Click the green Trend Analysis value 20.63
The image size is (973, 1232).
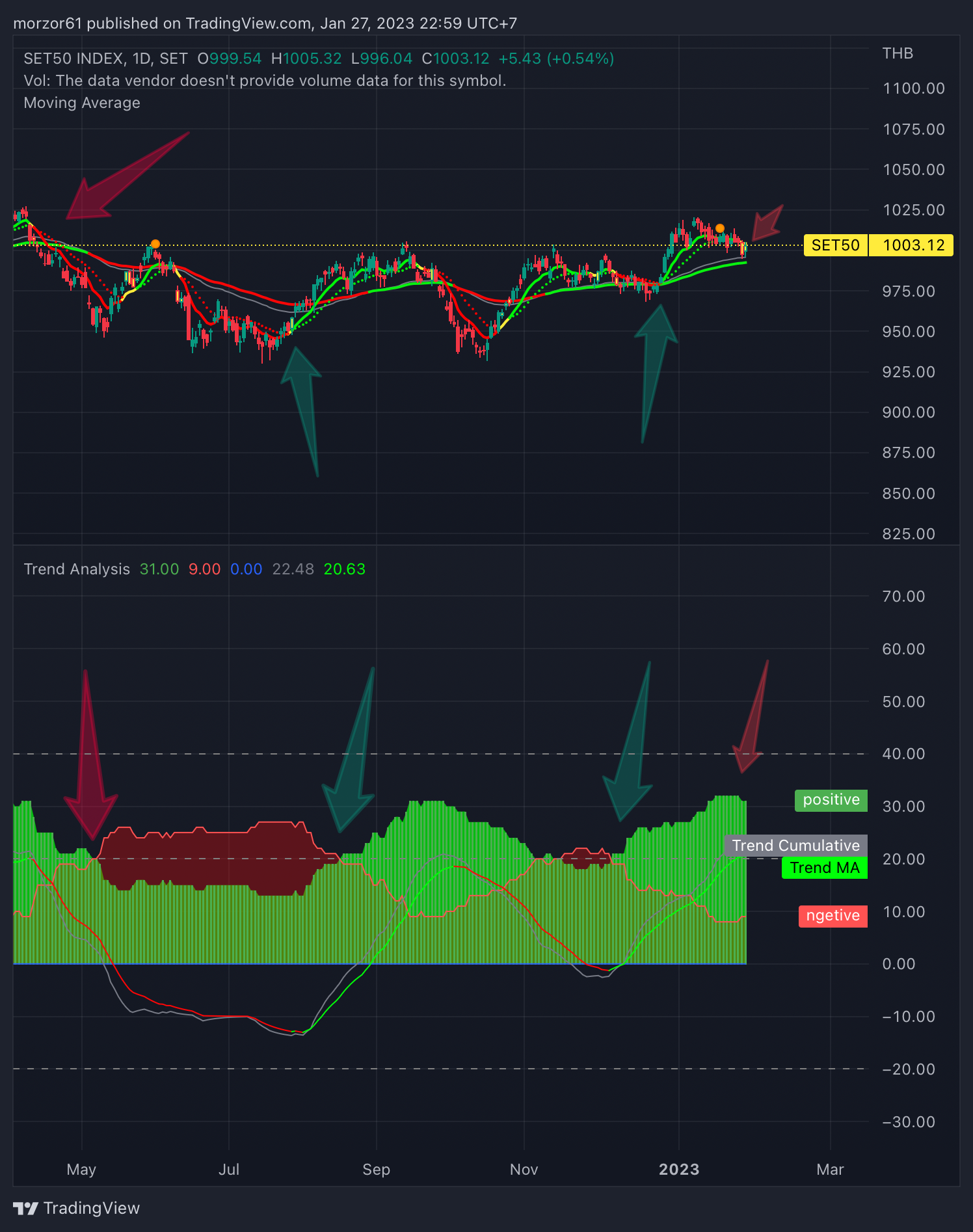point(345,569)
